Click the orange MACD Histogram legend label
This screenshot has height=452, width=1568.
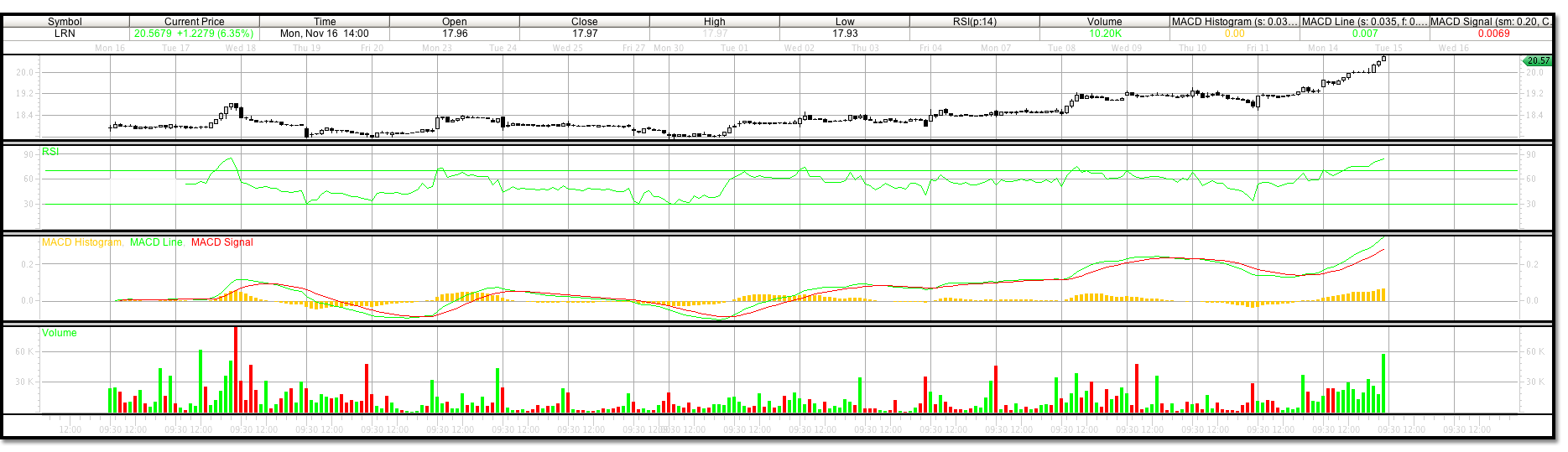pyautogui.click(x=81, y=242)
